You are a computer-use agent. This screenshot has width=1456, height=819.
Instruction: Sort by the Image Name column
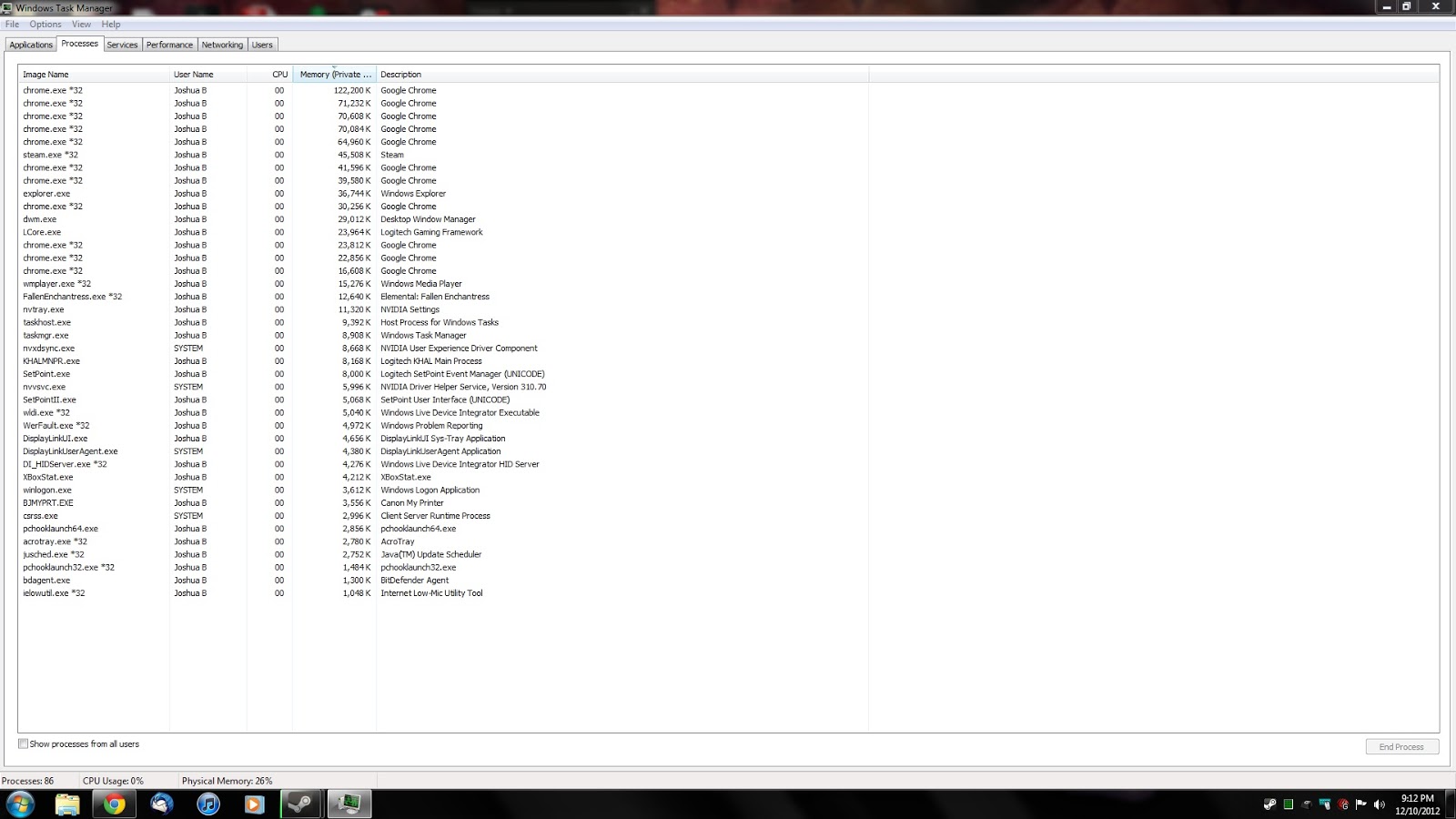pos(94,75)
